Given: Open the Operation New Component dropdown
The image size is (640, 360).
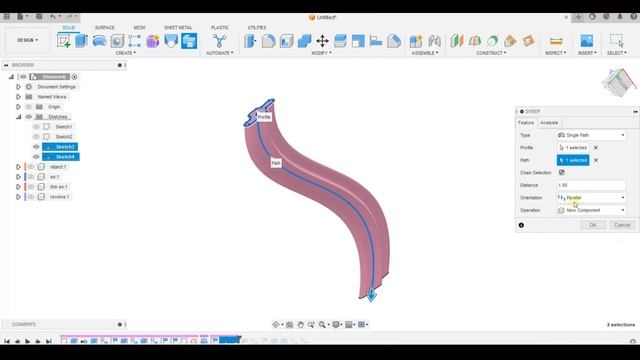Looking at the screenshot, I should (591, 210).
